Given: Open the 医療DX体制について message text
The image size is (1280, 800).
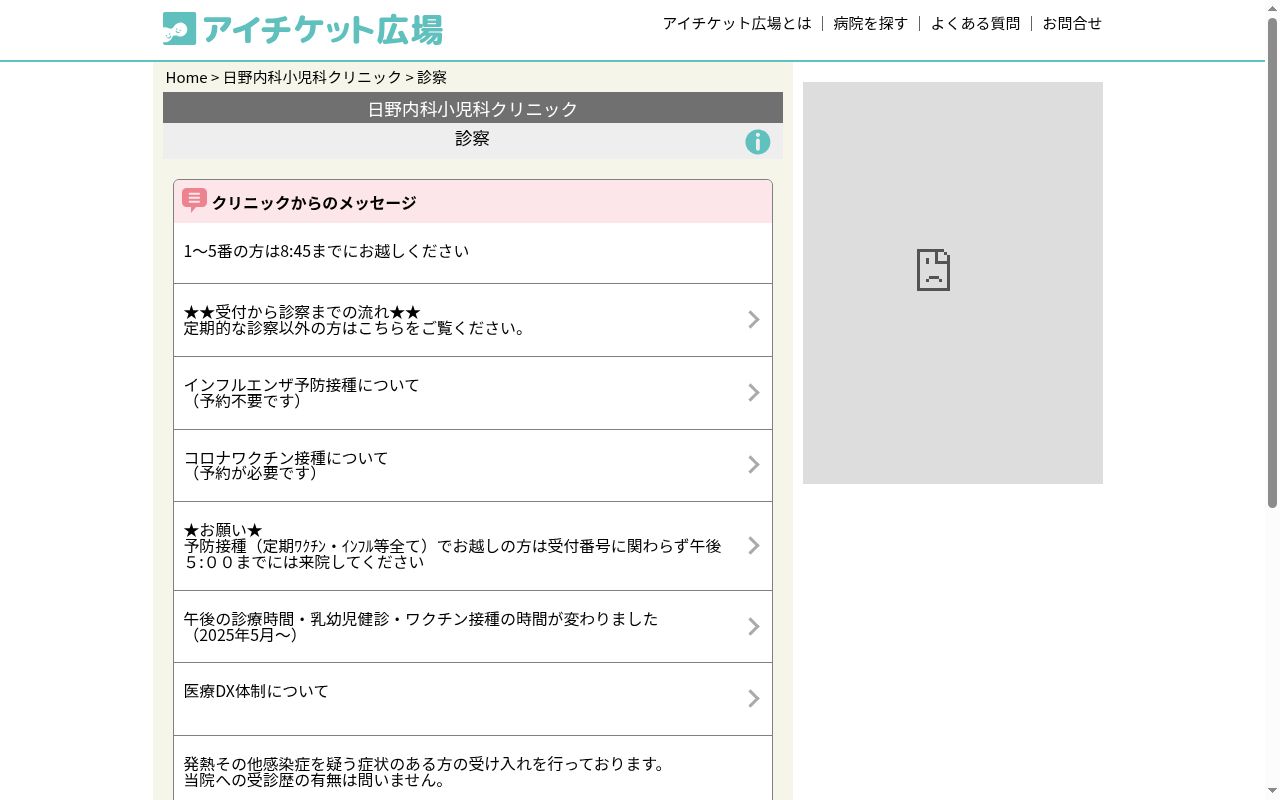Looking at the screenshot, I should (256, 691).
